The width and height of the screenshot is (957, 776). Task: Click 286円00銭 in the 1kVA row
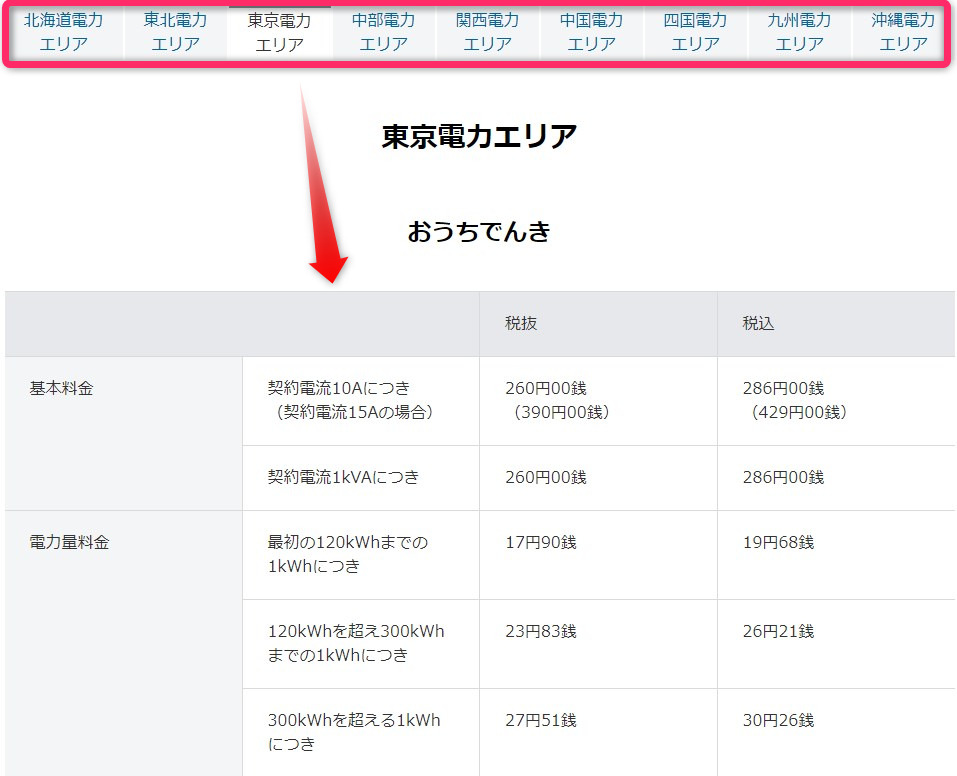point(783,477)
